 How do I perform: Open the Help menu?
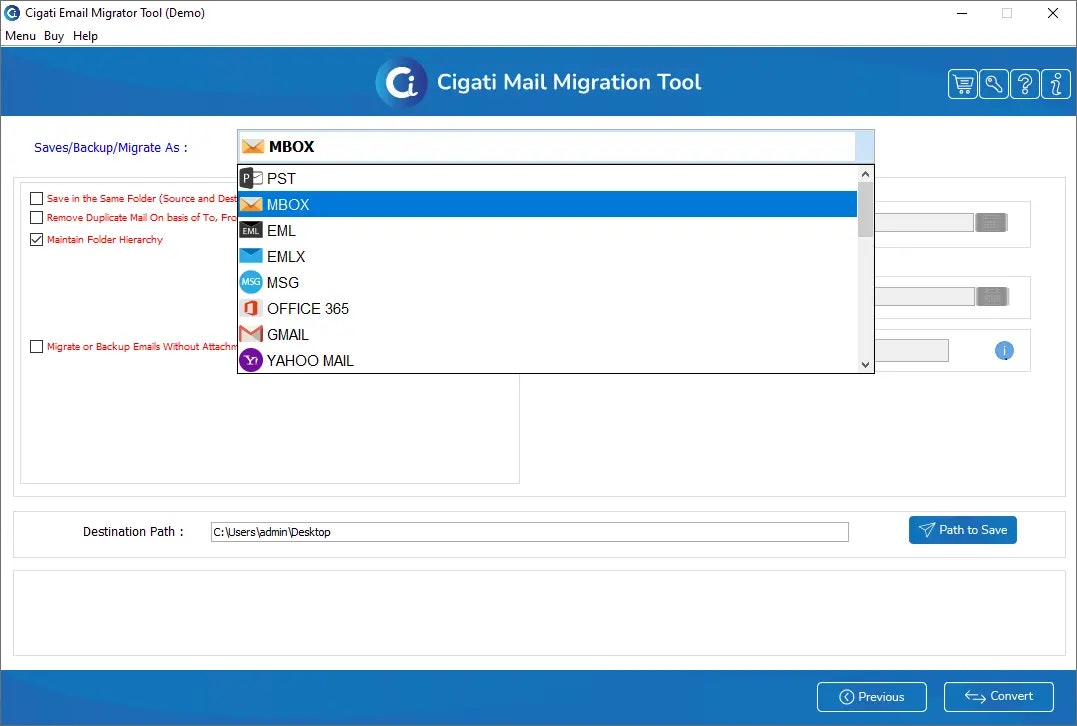pyautogui.click(x=85, y=36)
